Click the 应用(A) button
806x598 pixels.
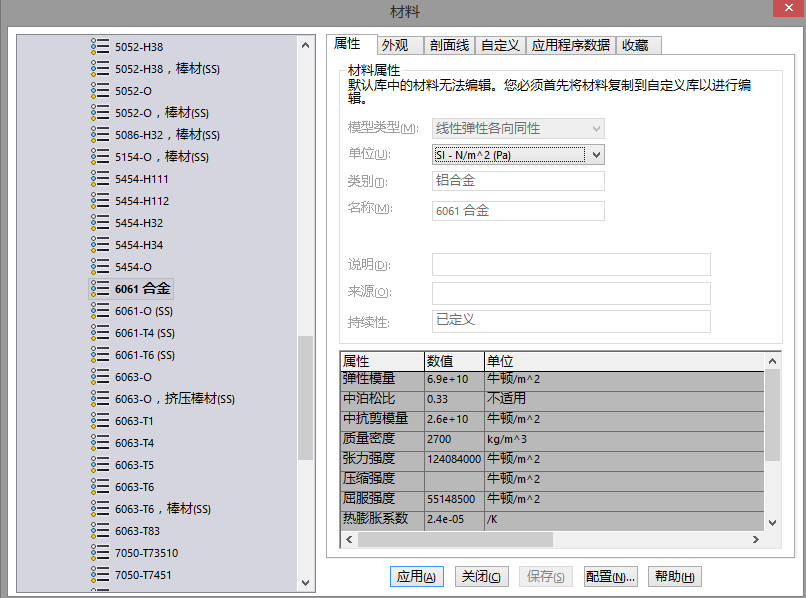(416, 576)
